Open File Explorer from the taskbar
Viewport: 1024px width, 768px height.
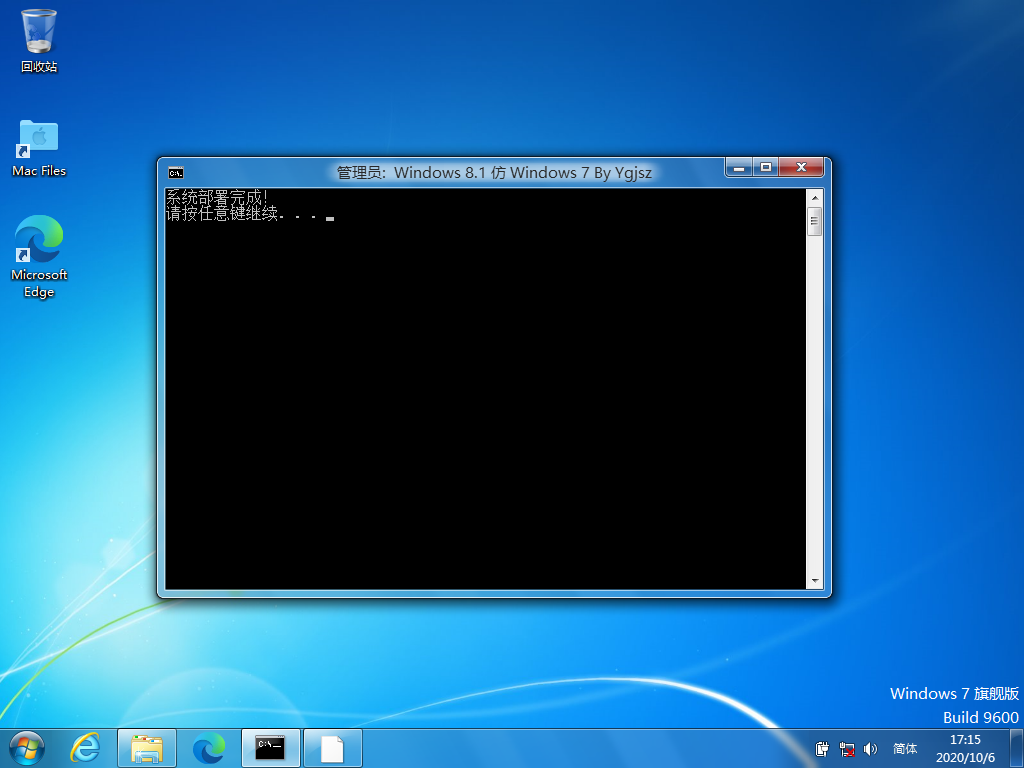(x=147, y=748)
